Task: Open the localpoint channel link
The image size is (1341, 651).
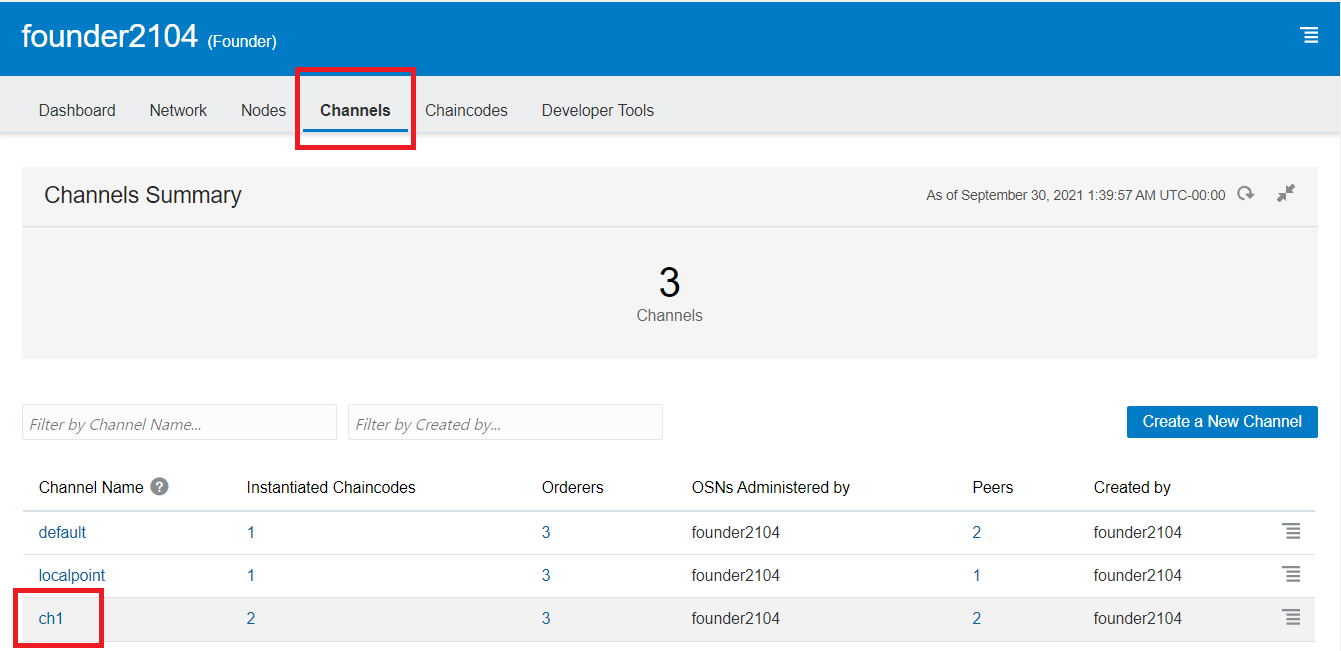Action: (72, 575)
